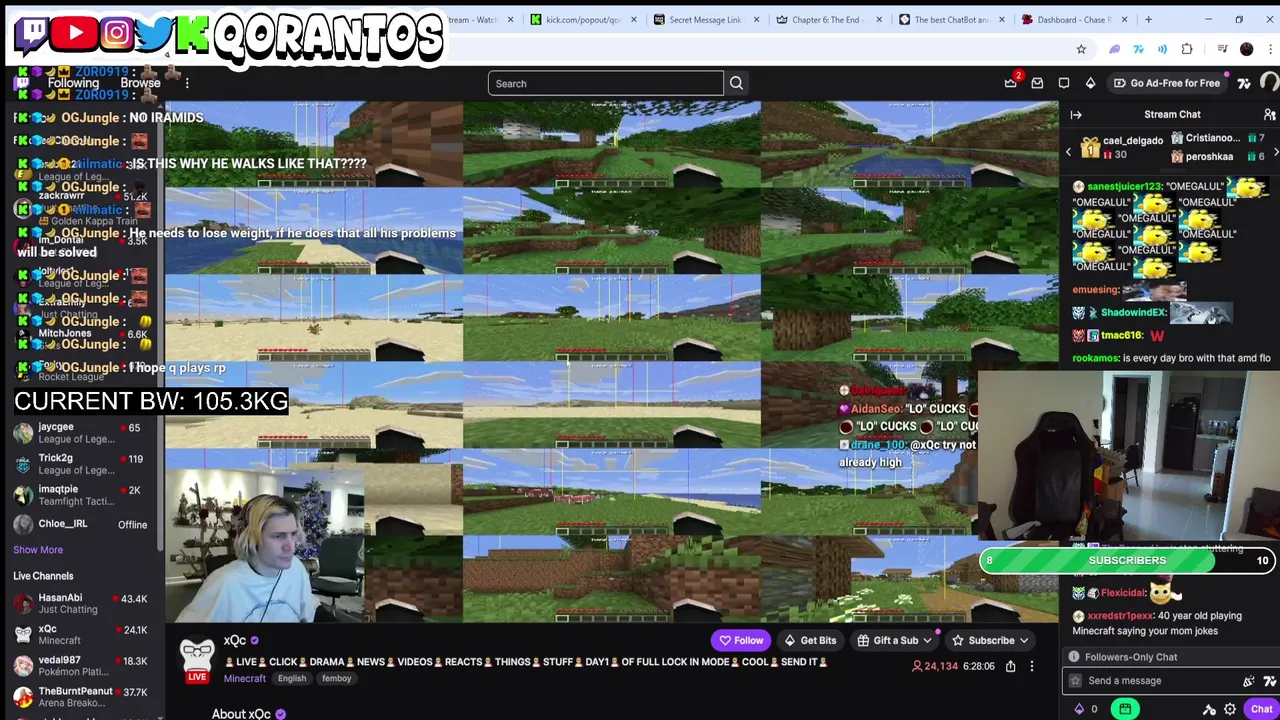The image size is (1280, 720).
Task: Click the femboy stream tag
Action: 336,678
